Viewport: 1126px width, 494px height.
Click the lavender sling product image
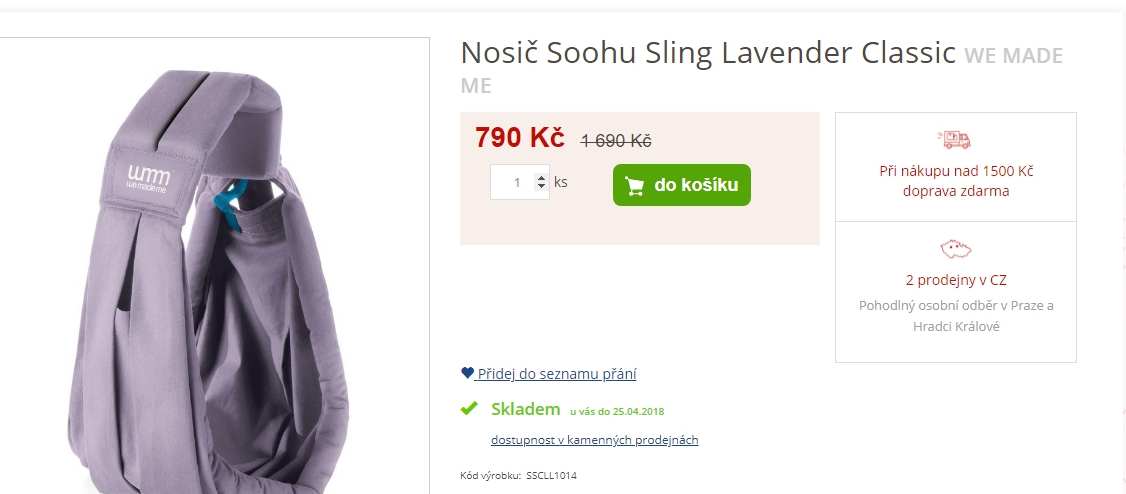(209, 280)
